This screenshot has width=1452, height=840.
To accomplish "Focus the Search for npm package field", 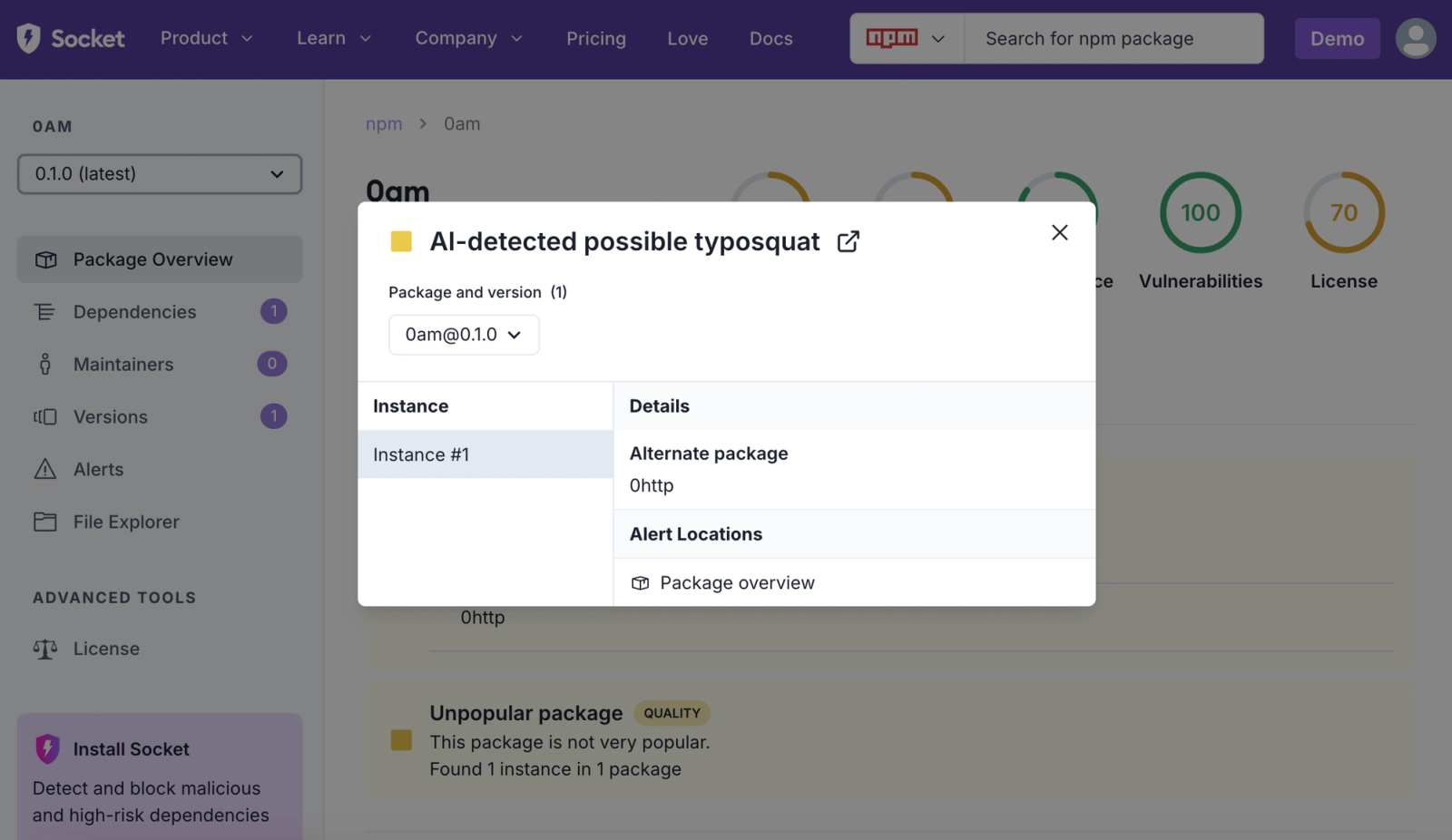I will (1114, 38).
